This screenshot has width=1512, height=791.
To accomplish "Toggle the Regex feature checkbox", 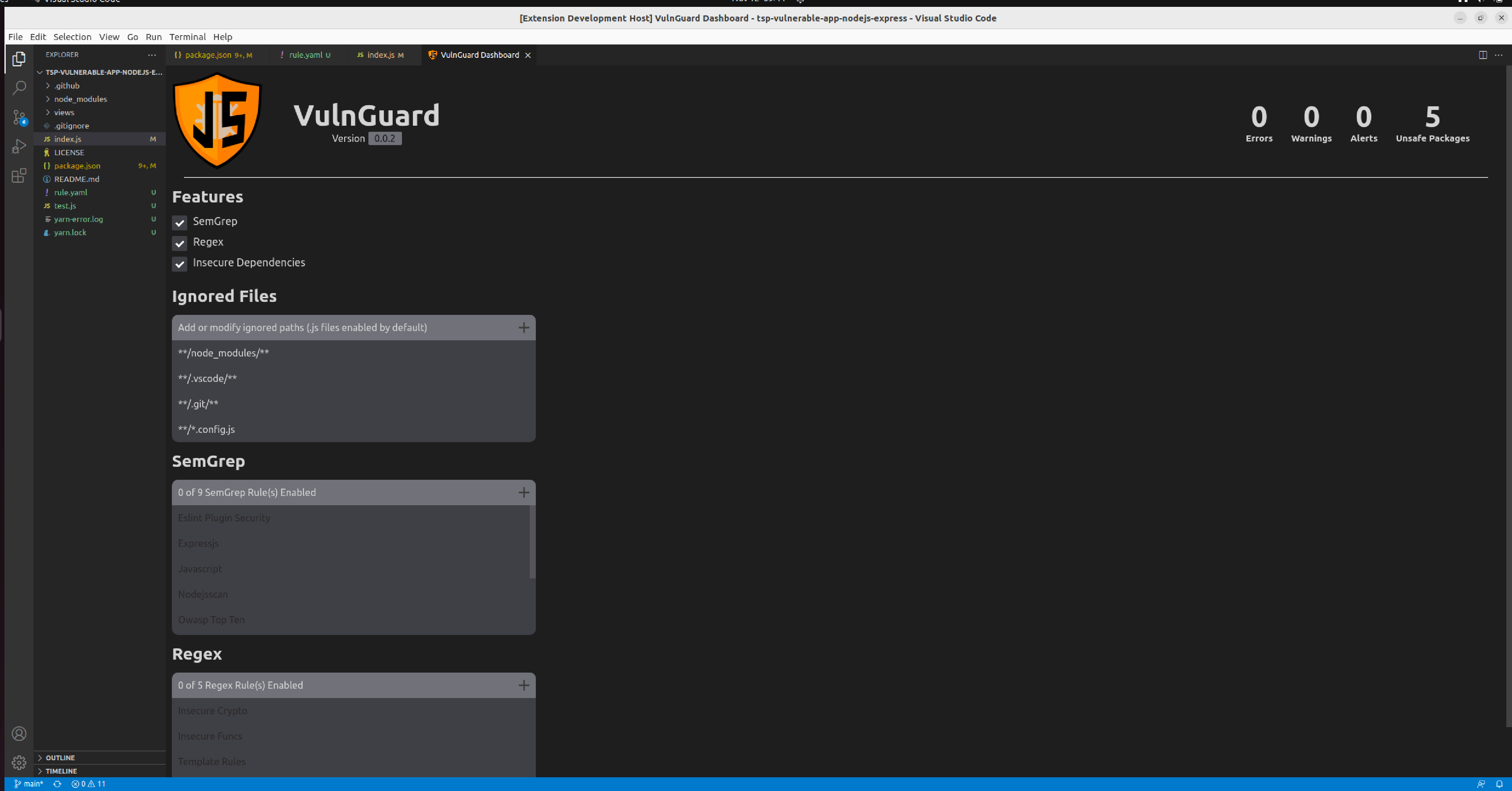I will click(x=180, y=243).
